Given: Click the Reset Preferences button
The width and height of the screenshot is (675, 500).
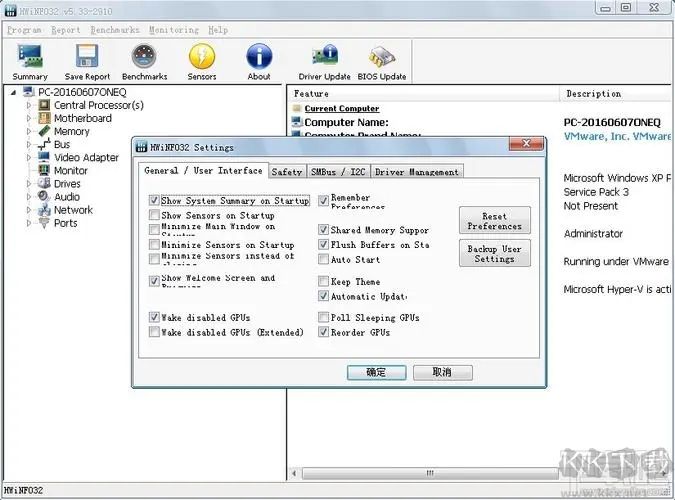Looking at the screenshot, I should pos(494,221).
